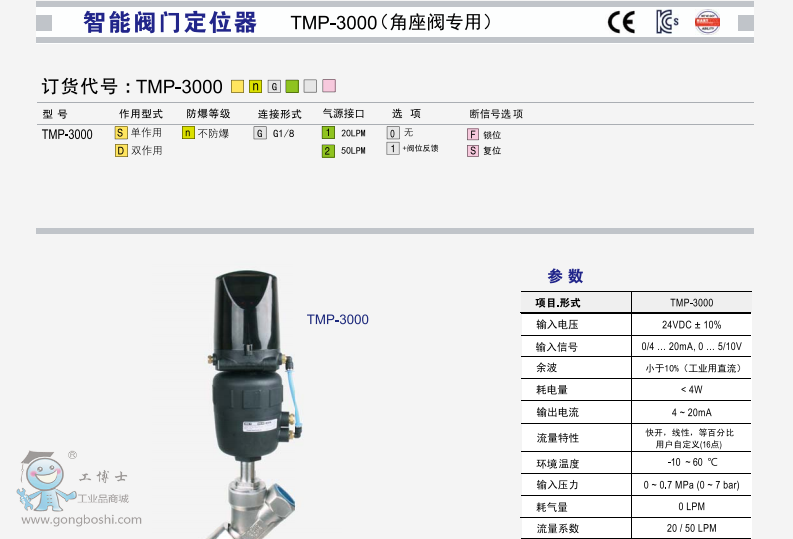Click the empty yellow square in 订货代号 row
Screen dimensions: 793x539
click(237, 86)
